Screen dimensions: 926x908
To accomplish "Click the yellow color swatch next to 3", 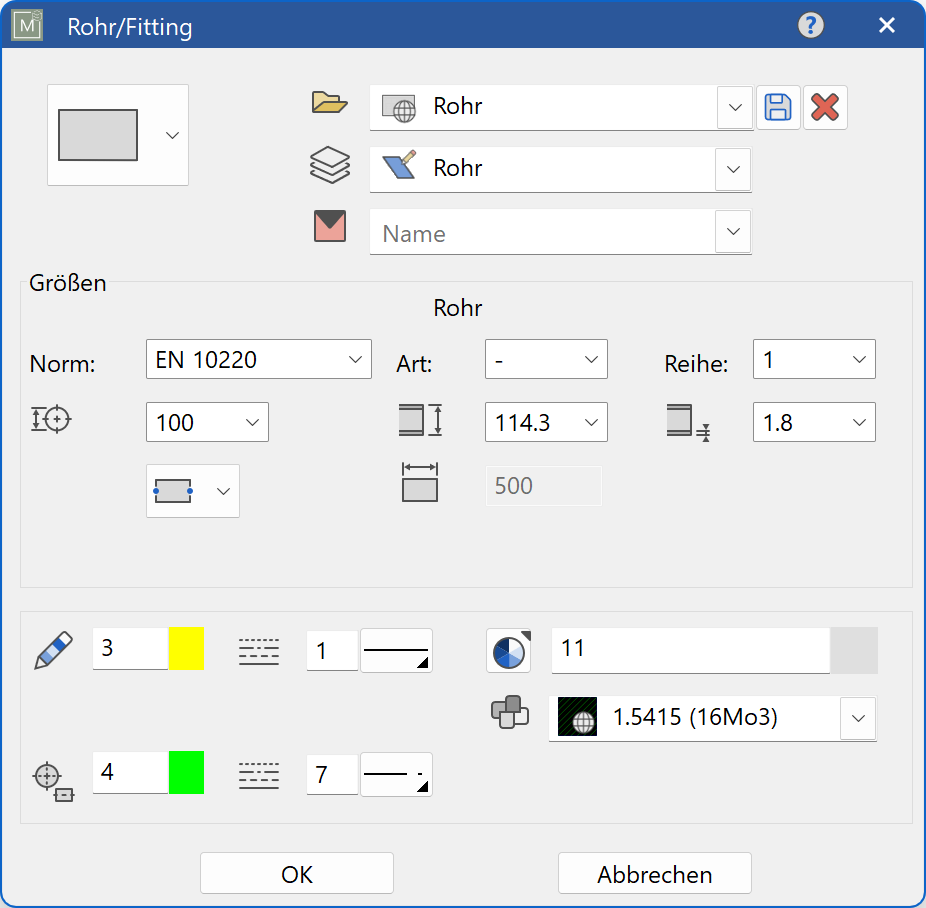I will (186, 648).
